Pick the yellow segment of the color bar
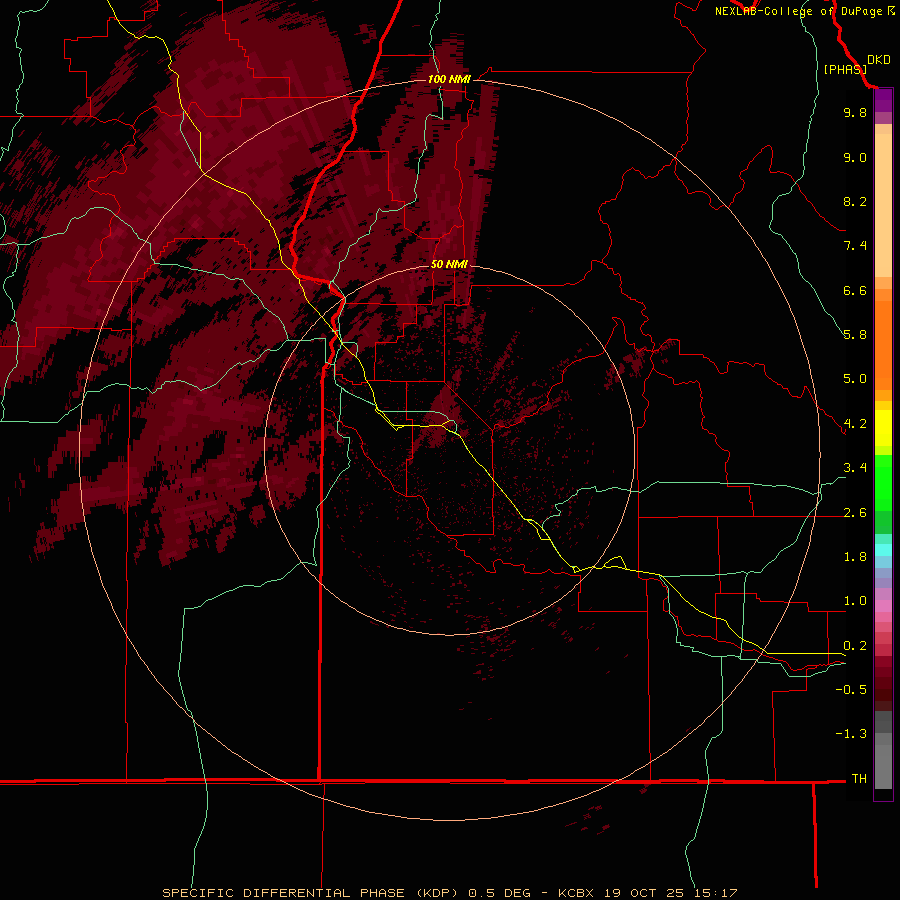The height and width of the screenshot is (900, 900). 883,428
